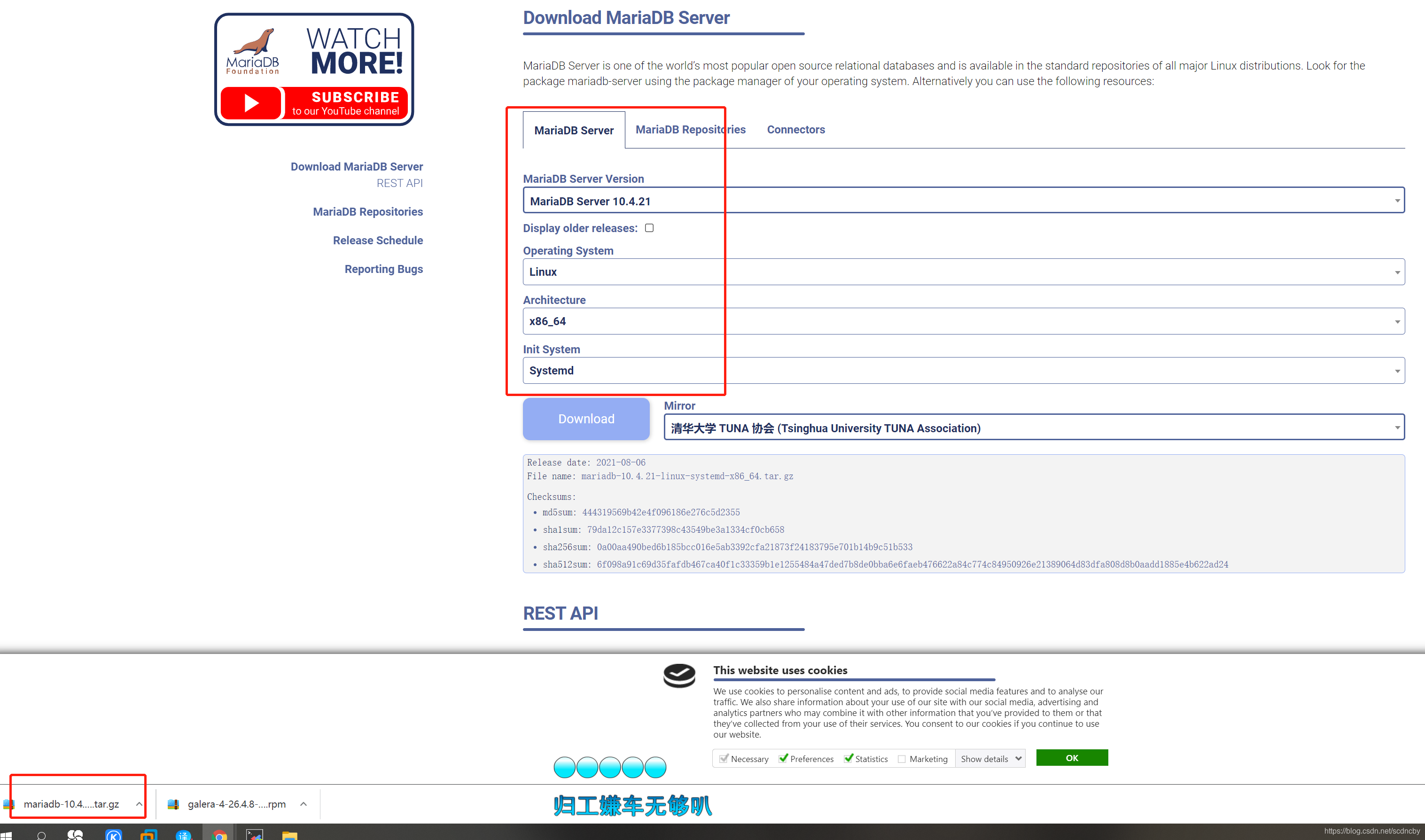Uncheck the Statistics cookies checkbox

[849, 759]
